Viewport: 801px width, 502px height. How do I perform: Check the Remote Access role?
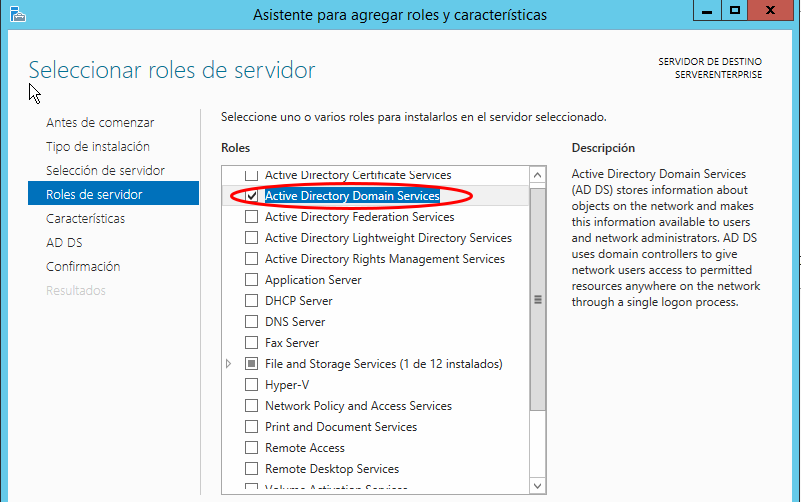point(251,447)
